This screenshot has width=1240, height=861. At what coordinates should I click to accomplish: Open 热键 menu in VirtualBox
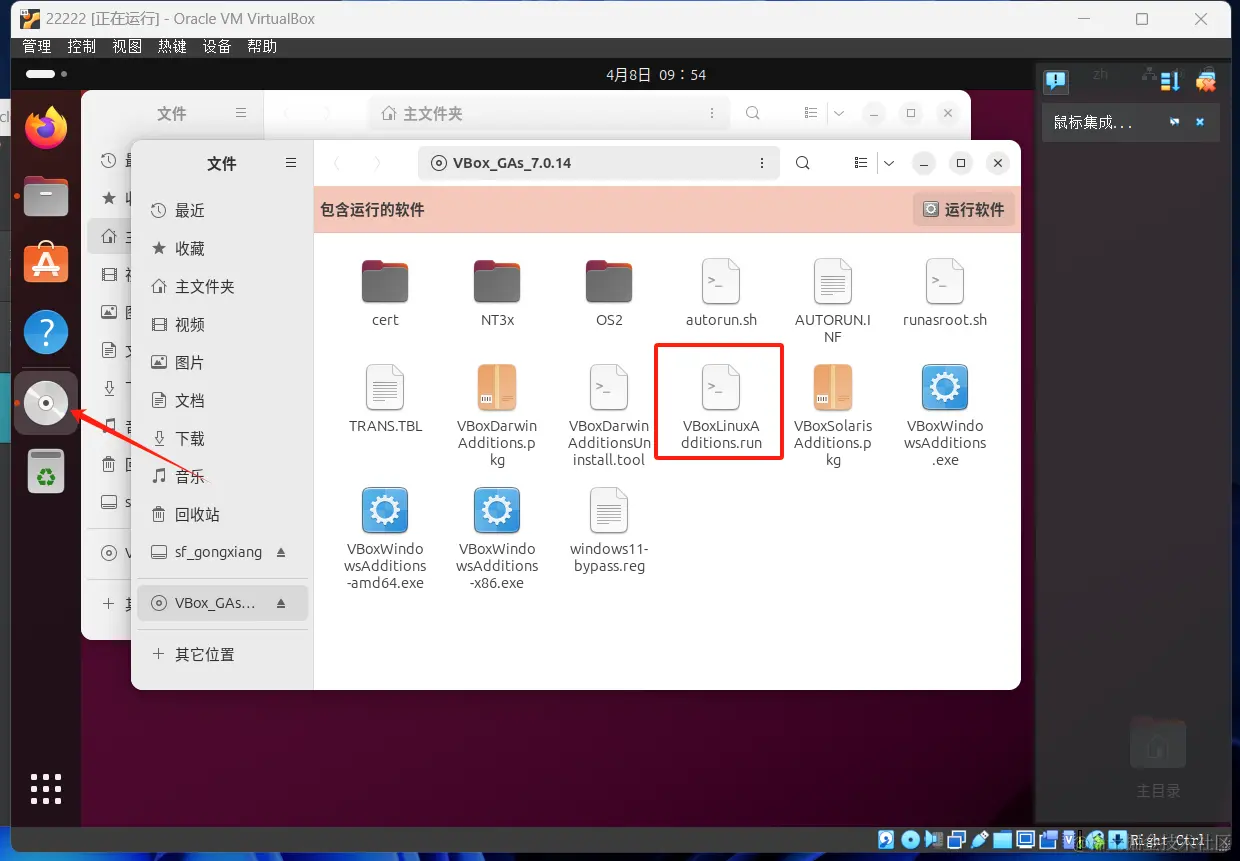tap(172, 47)
